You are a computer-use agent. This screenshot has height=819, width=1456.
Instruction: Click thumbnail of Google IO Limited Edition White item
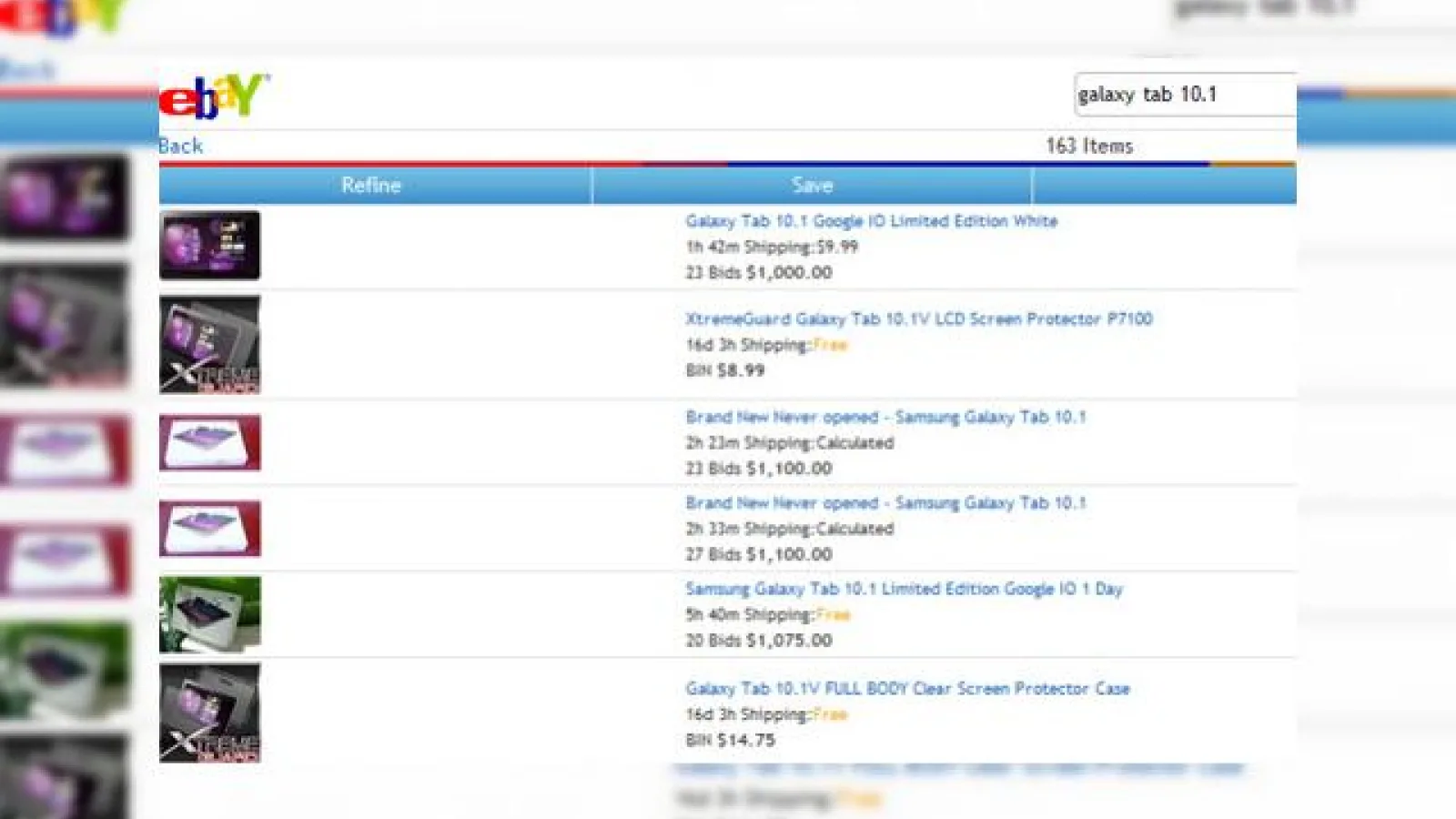(x=209, y=246)
